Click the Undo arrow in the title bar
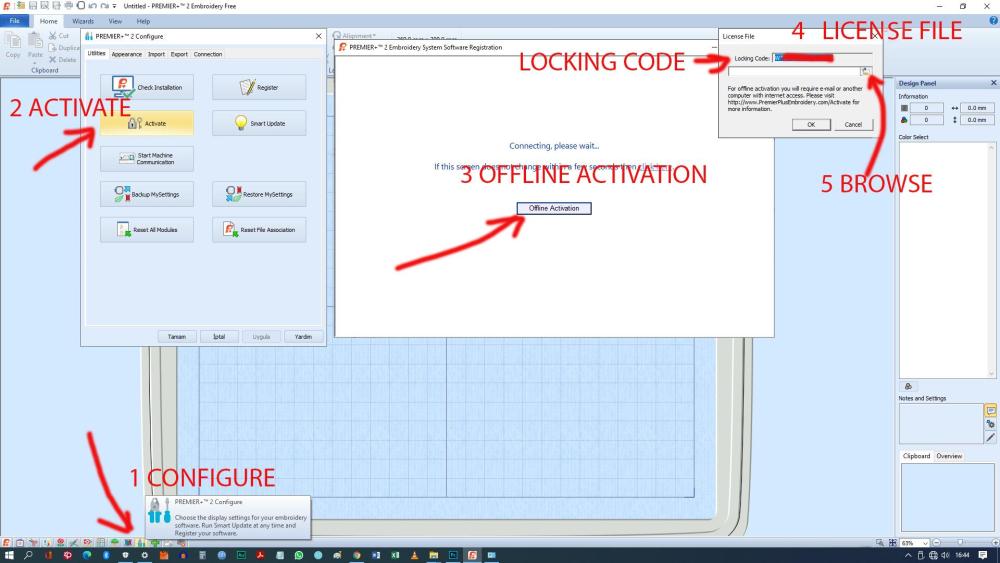Viewport: 1000px width, 563px height. pos(92,6)
